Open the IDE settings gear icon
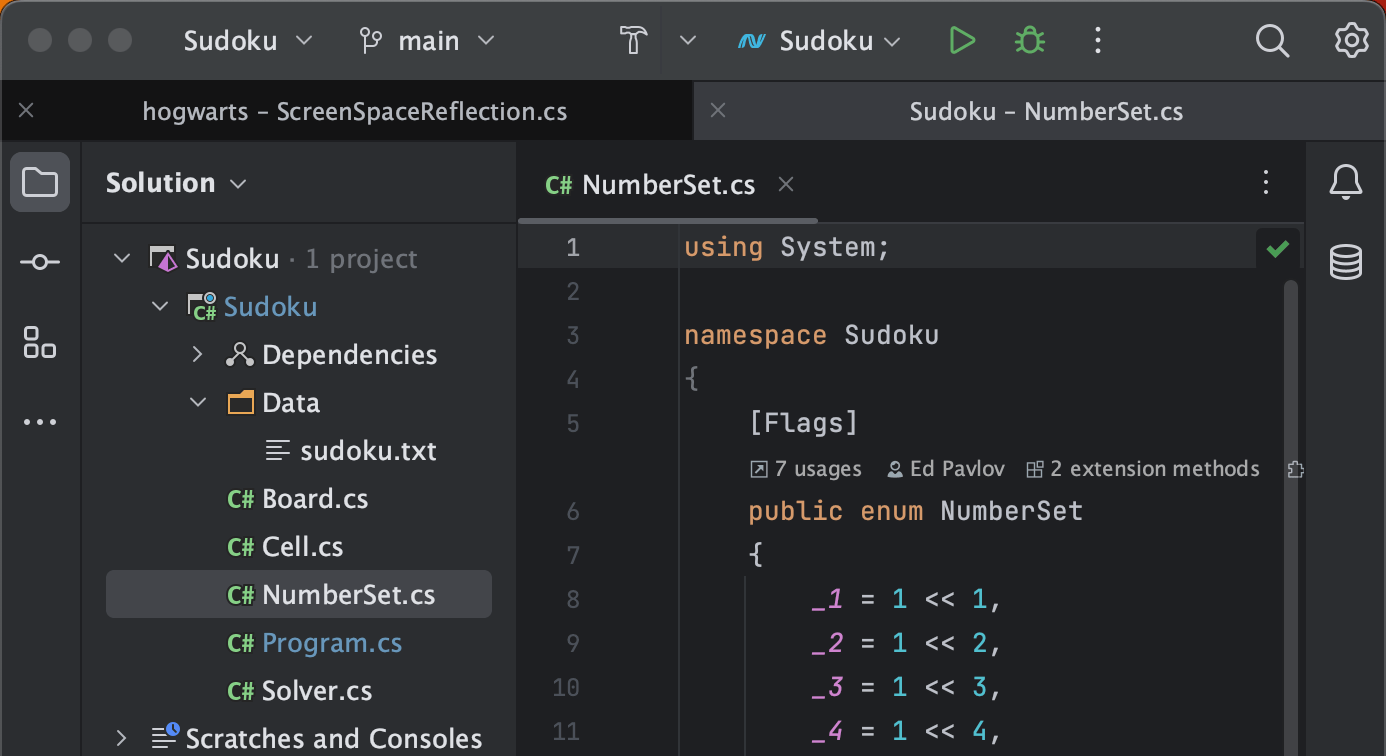1386x756 pixels. (x=1351, y=41)
